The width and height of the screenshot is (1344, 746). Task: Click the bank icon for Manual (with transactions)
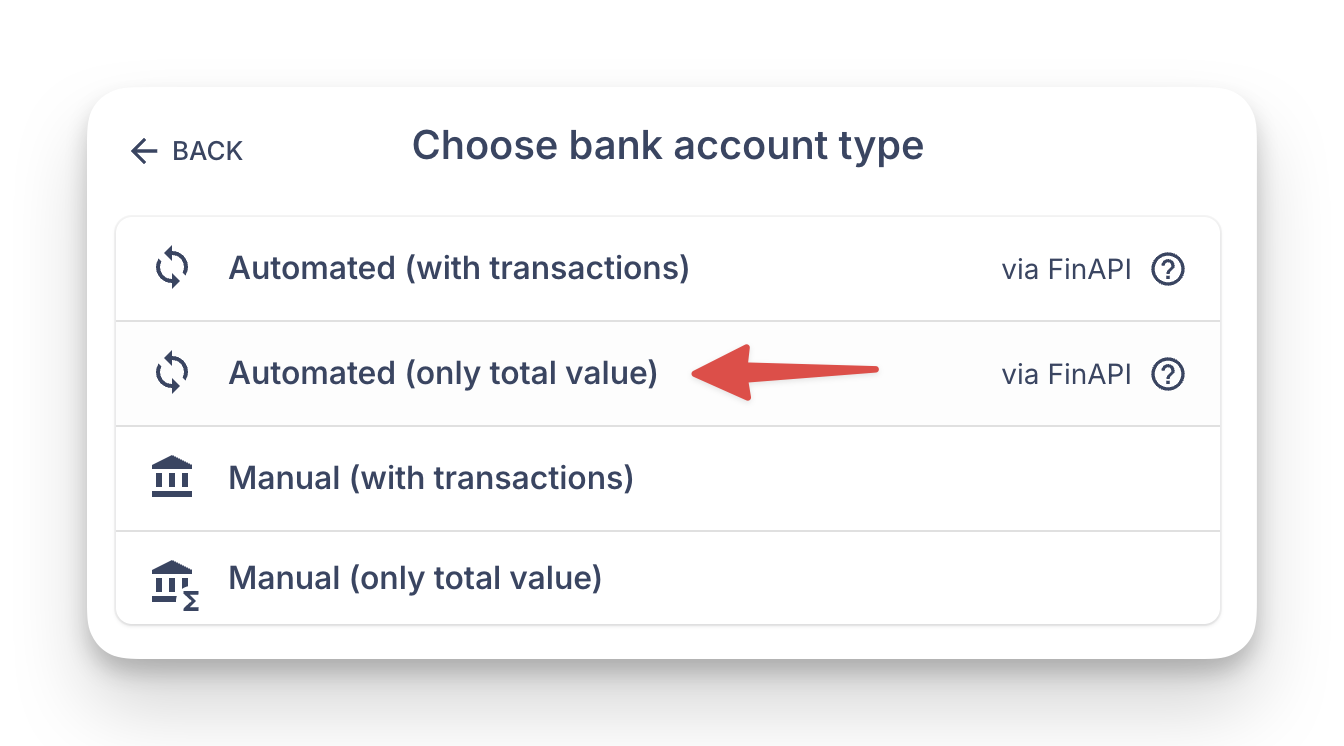172,477
